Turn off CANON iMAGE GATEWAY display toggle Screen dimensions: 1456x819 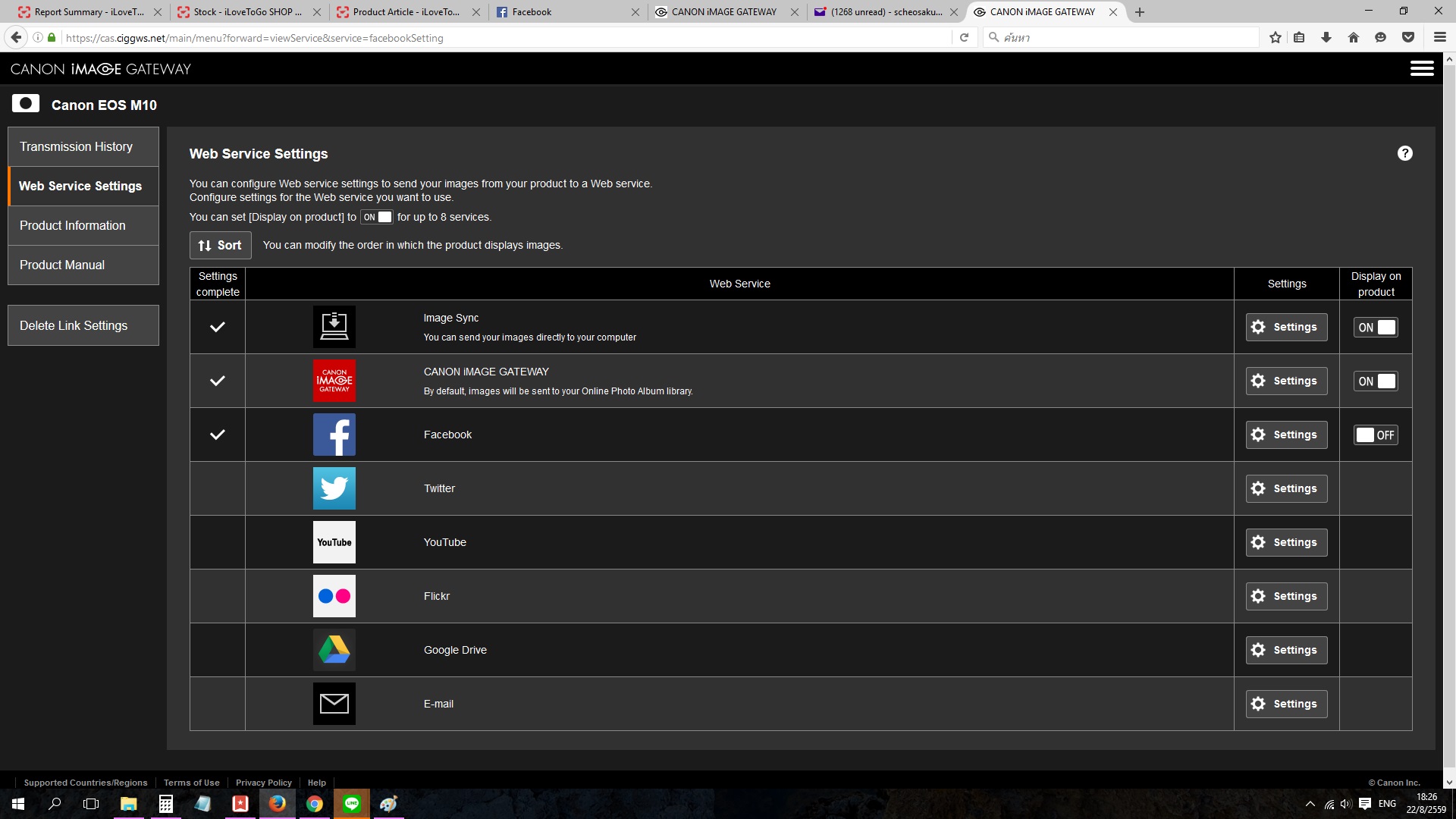pos(1376,381)
